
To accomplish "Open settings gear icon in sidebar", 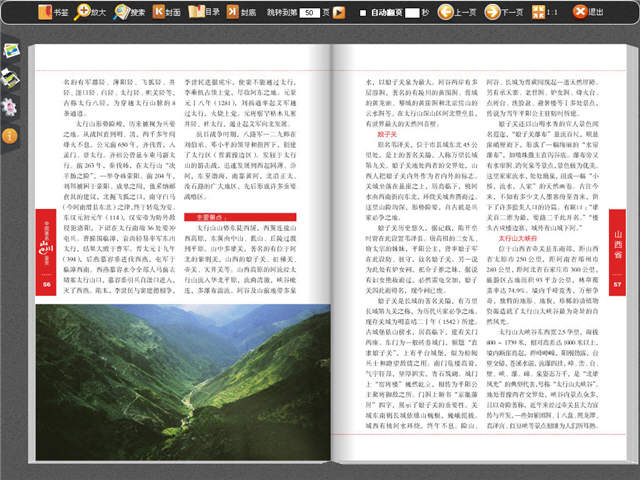I will (9, 107).
